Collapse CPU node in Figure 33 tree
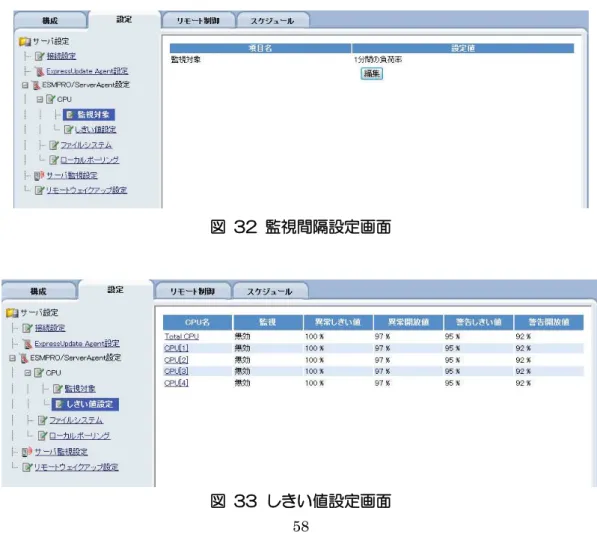 pyautogui.click(x=27, y=373)
